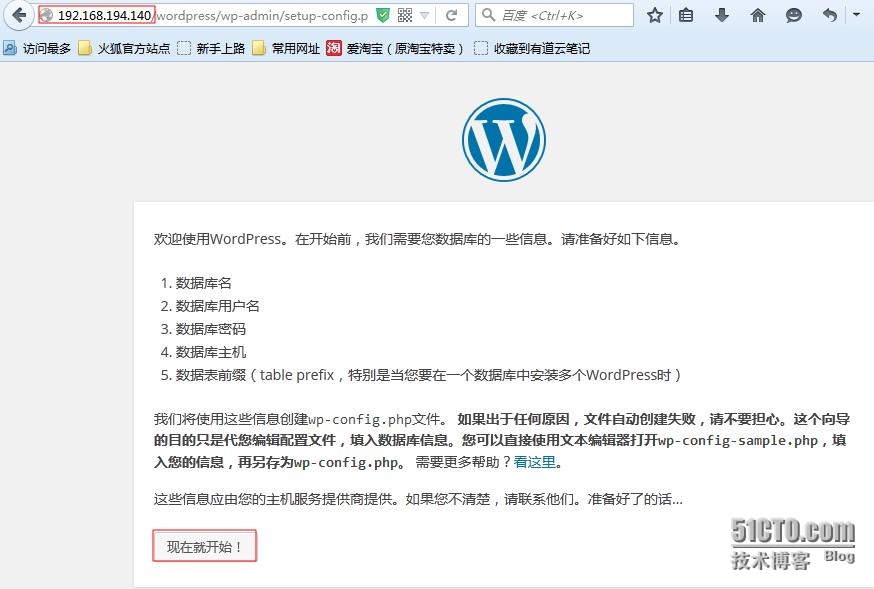
Task: Expand the address bar history dropdown arrow
Action: [425, 16]
